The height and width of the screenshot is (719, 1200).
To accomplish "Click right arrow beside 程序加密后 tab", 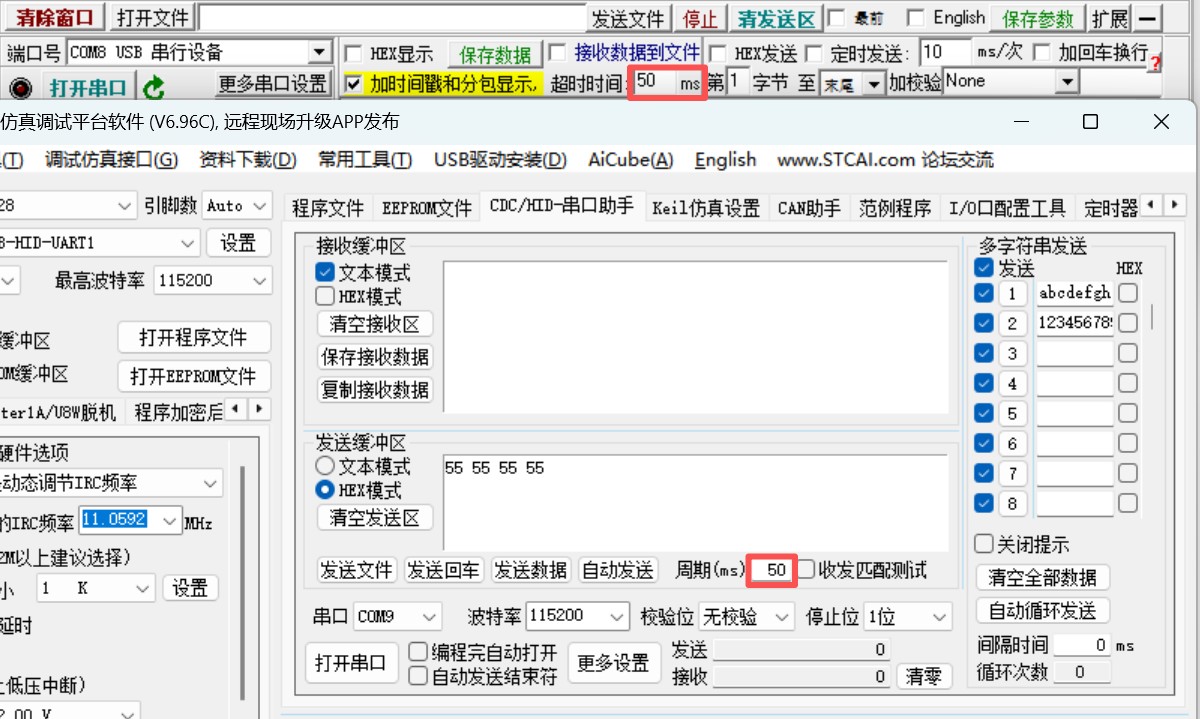I will pos(260,410).
